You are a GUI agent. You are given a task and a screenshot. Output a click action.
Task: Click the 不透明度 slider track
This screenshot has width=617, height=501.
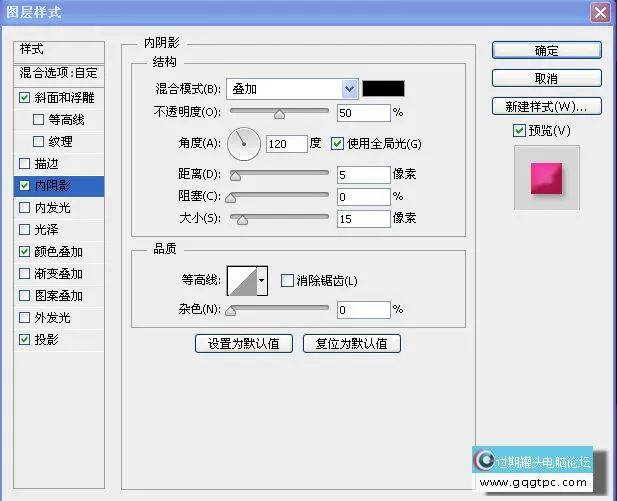pos(280,112)
